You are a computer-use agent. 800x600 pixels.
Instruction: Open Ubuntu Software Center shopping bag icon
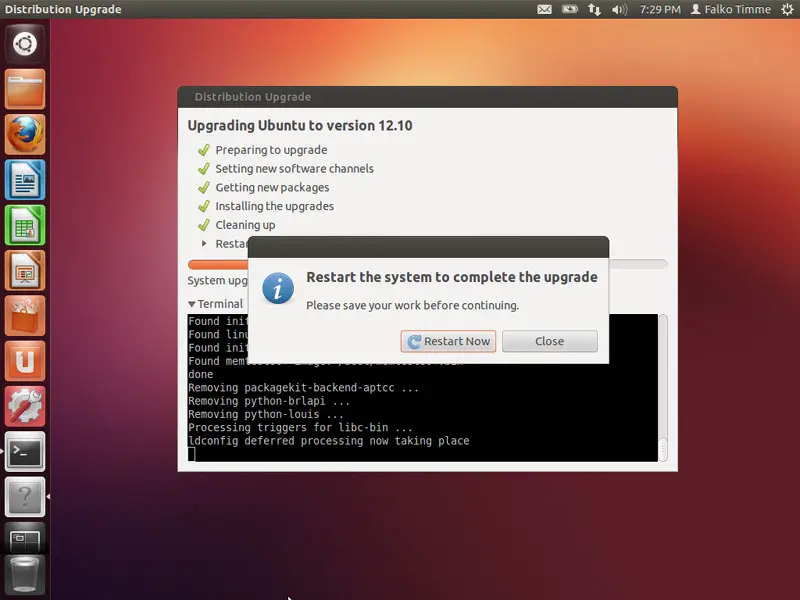coord(25,316)
